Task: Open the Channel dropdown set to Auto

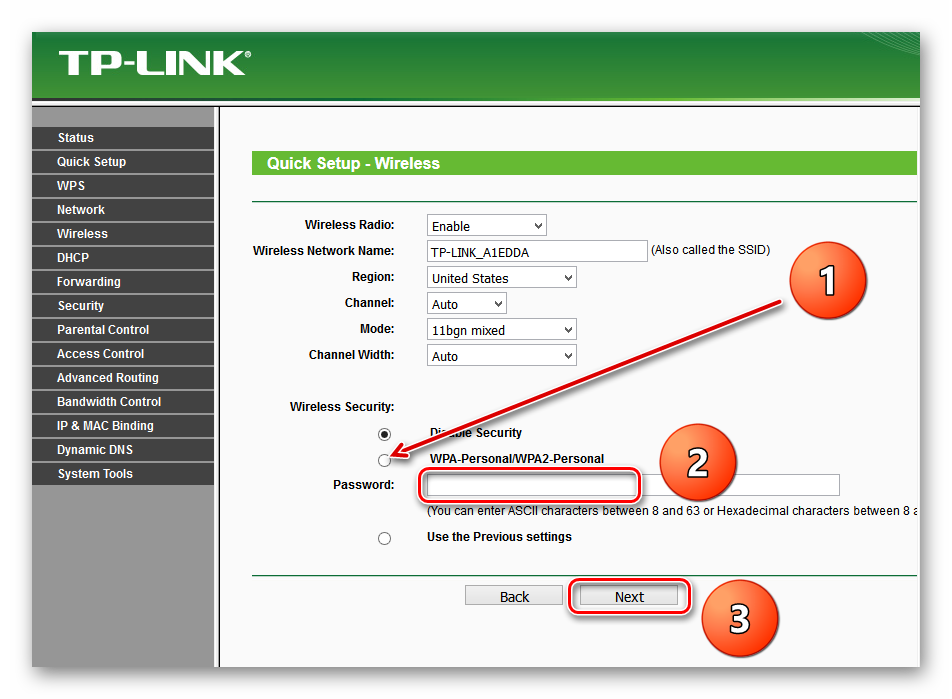Action: coord(466,304)
